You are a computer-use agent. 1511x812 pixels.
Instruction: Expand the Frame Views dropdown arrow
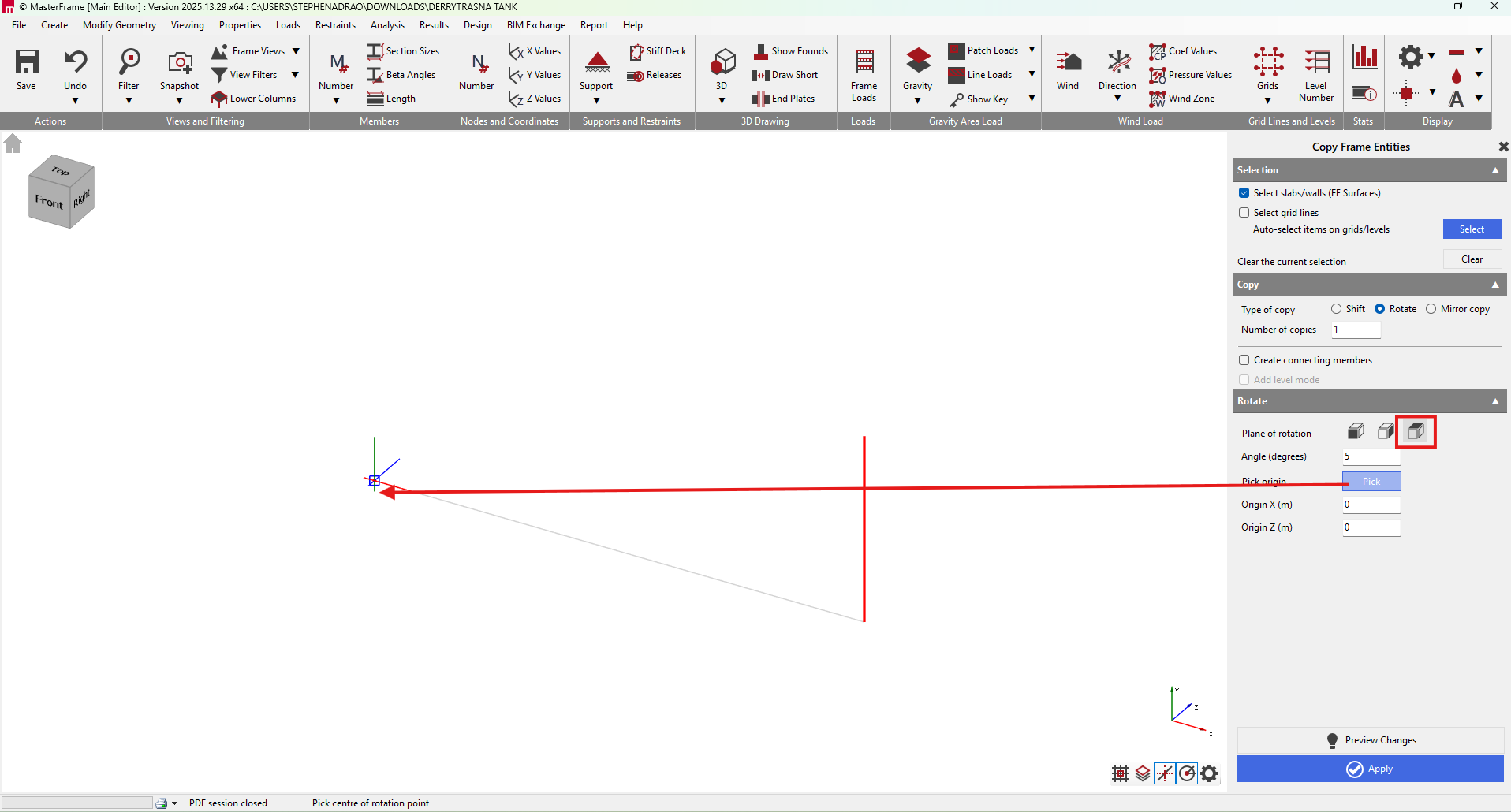[296, 51]
